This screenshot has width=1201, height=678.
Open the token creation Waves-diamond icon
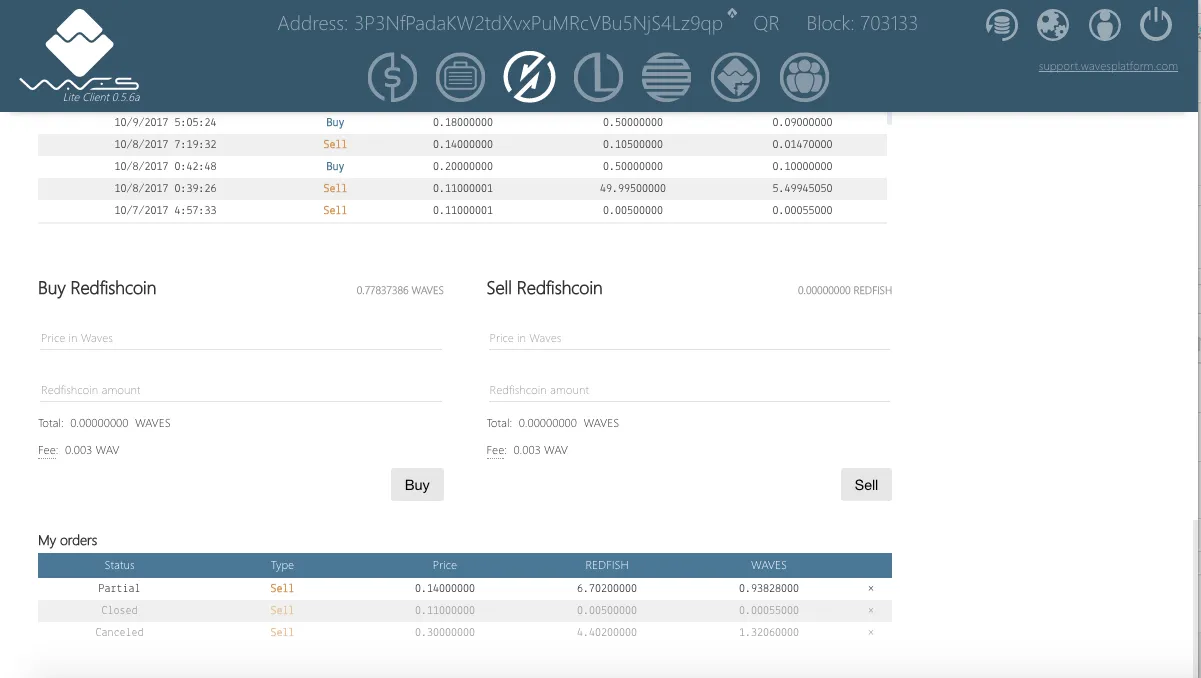pyautogui.click(x=735, y=77)
